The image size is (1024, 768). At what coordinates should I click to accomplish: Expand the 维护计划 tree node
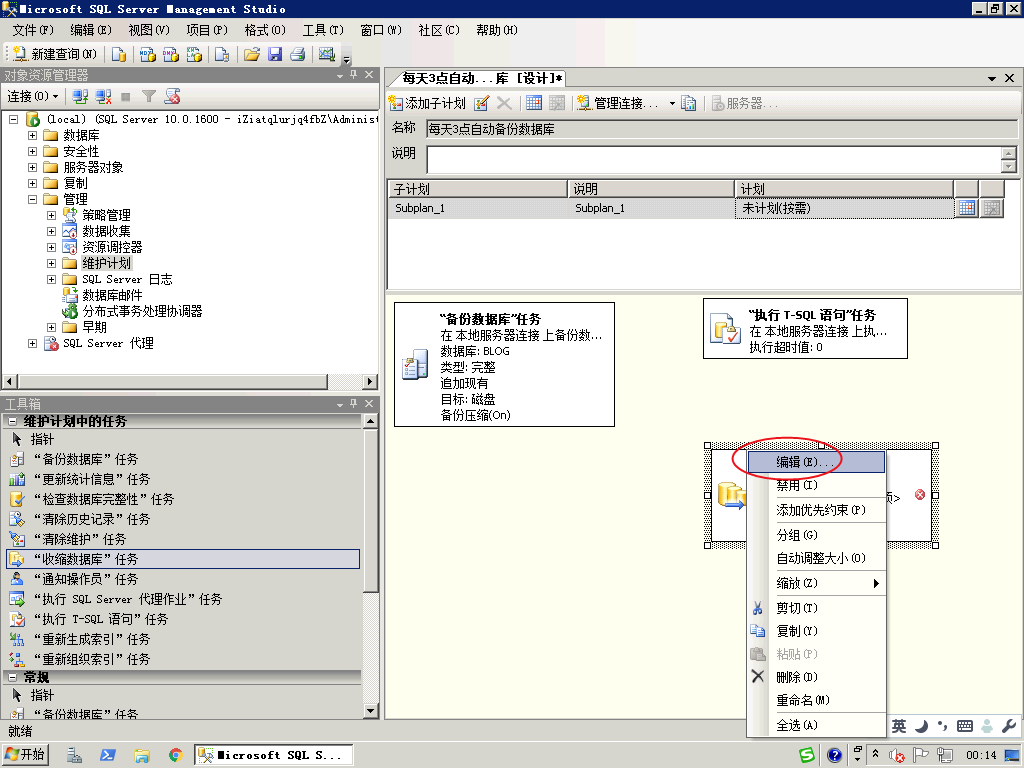(52, 263)
